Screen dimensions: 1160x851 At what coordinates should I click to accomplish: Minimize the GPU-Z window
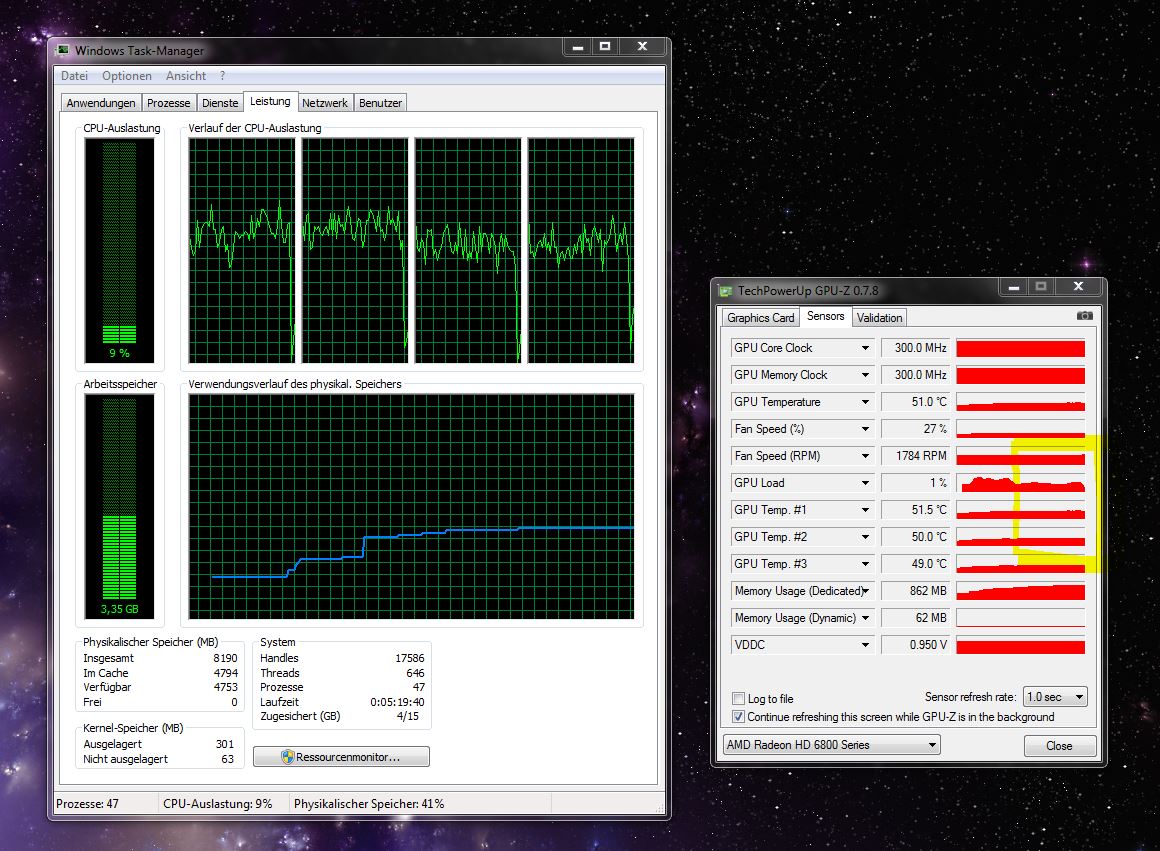click(1014, 286)
